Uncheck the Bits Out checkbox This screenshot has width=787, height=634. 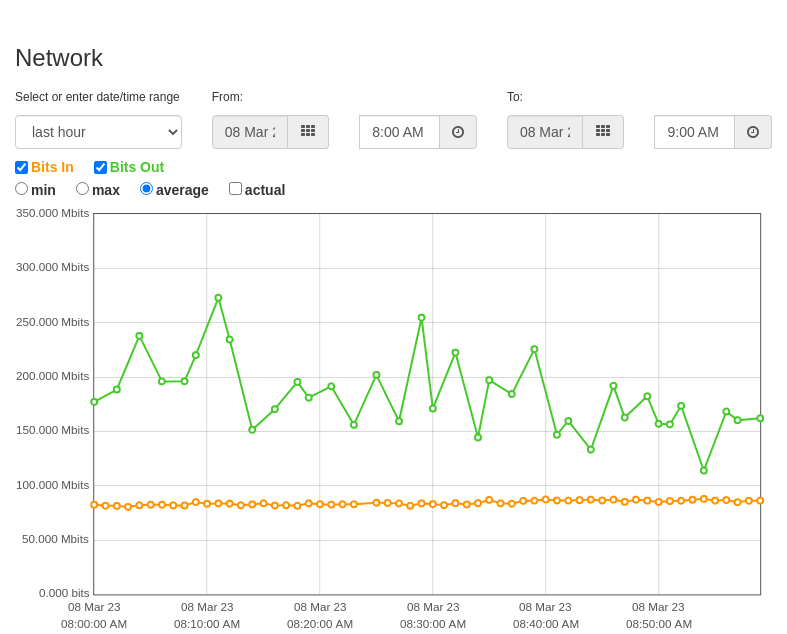[x=100, y=167]
